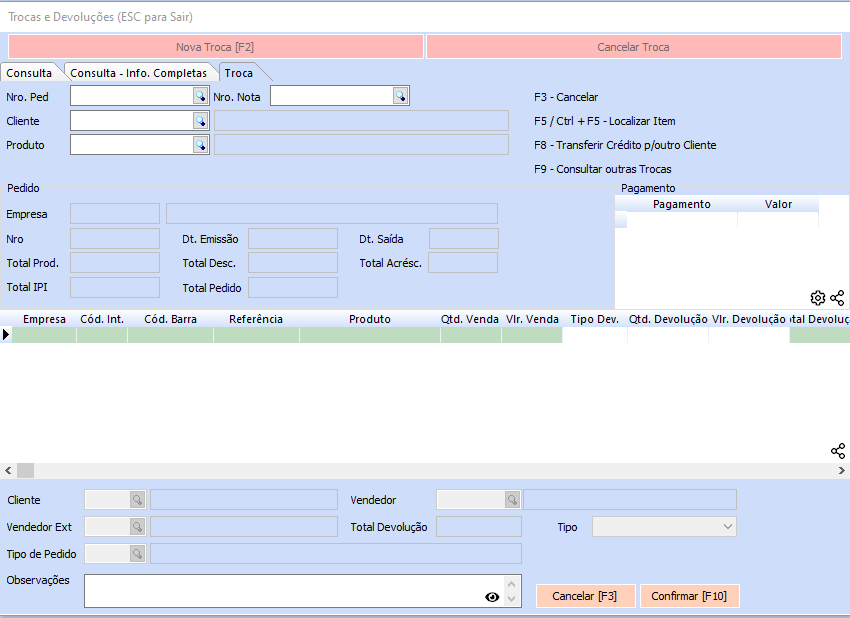Click the Cancelar Troca button

(633, 47)
